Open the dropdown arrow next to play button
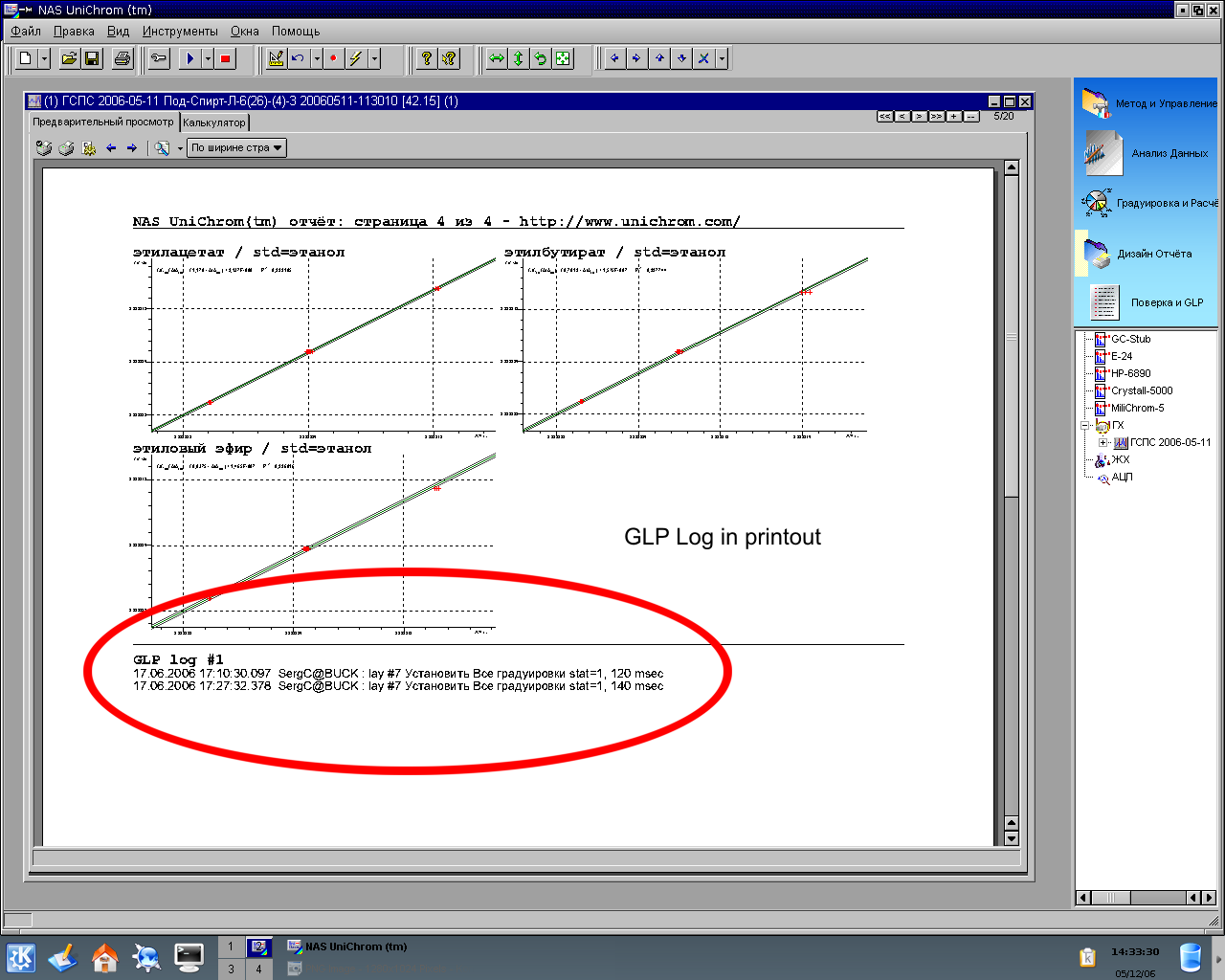The height and width of the screenshot is (980, 1225). coord(208,58)
